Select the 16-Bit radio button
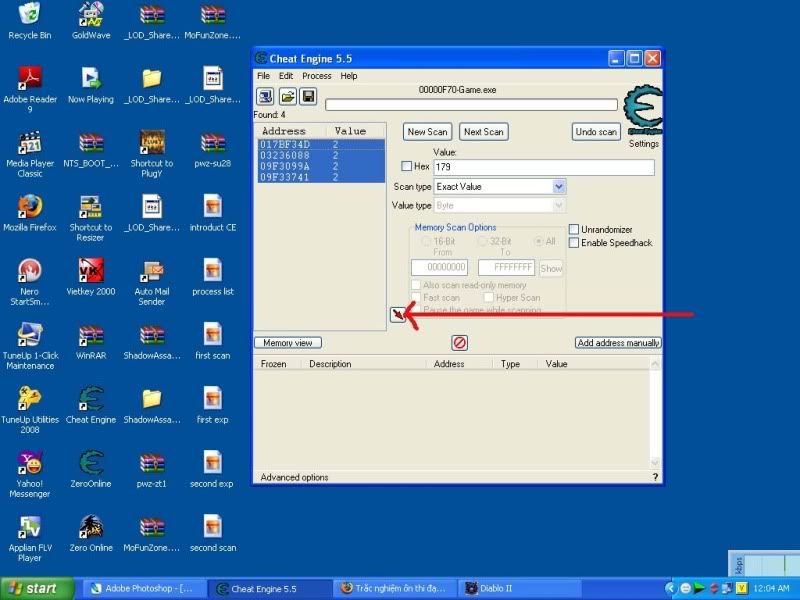This screenshot has height=600, width=800. 426,241
